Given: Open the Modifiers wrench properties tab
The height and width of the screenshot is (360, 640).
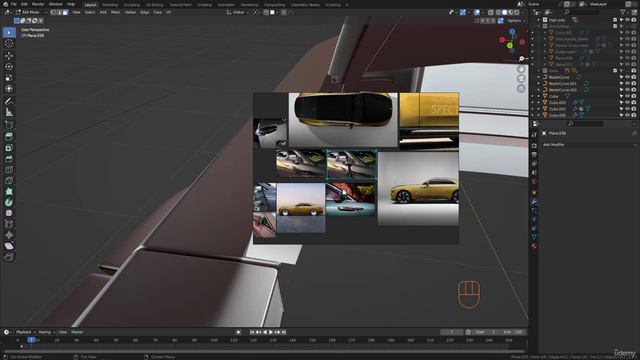Looking at the screenshot, I should pyautogui.click(x=534, y=202).
